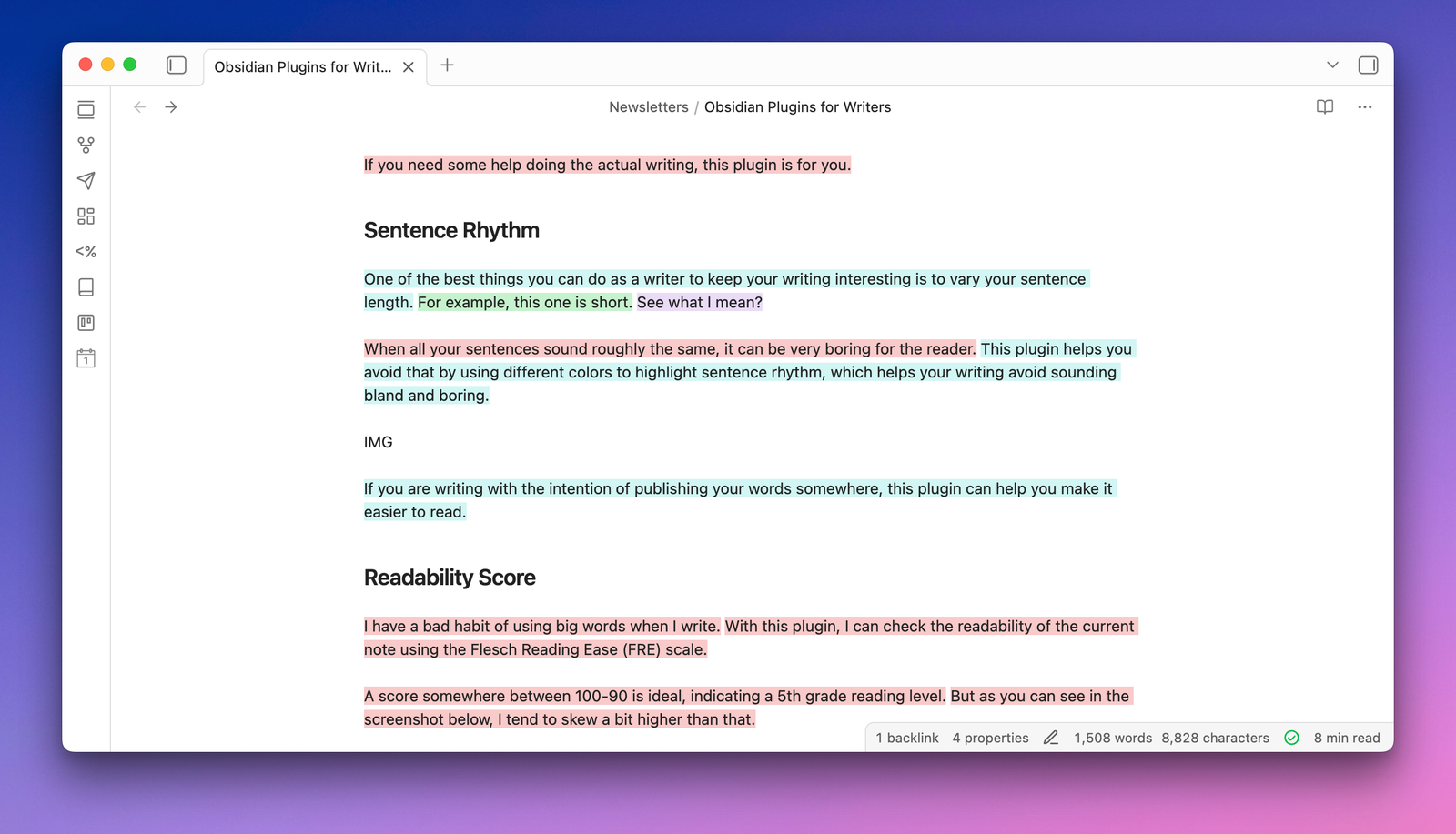Collapse the left sidebar panel

[176, 65]
